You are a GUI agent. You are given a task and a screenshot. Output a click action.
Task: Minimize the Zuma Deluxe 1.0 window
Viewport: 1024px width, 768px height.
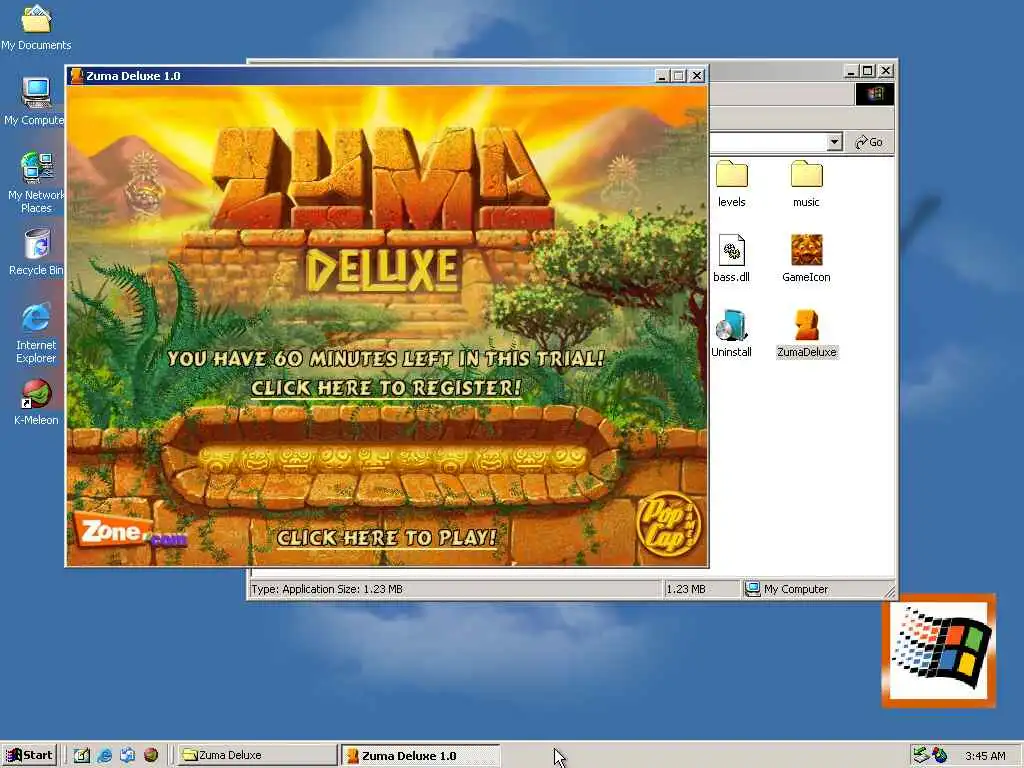tap(662, 76)
